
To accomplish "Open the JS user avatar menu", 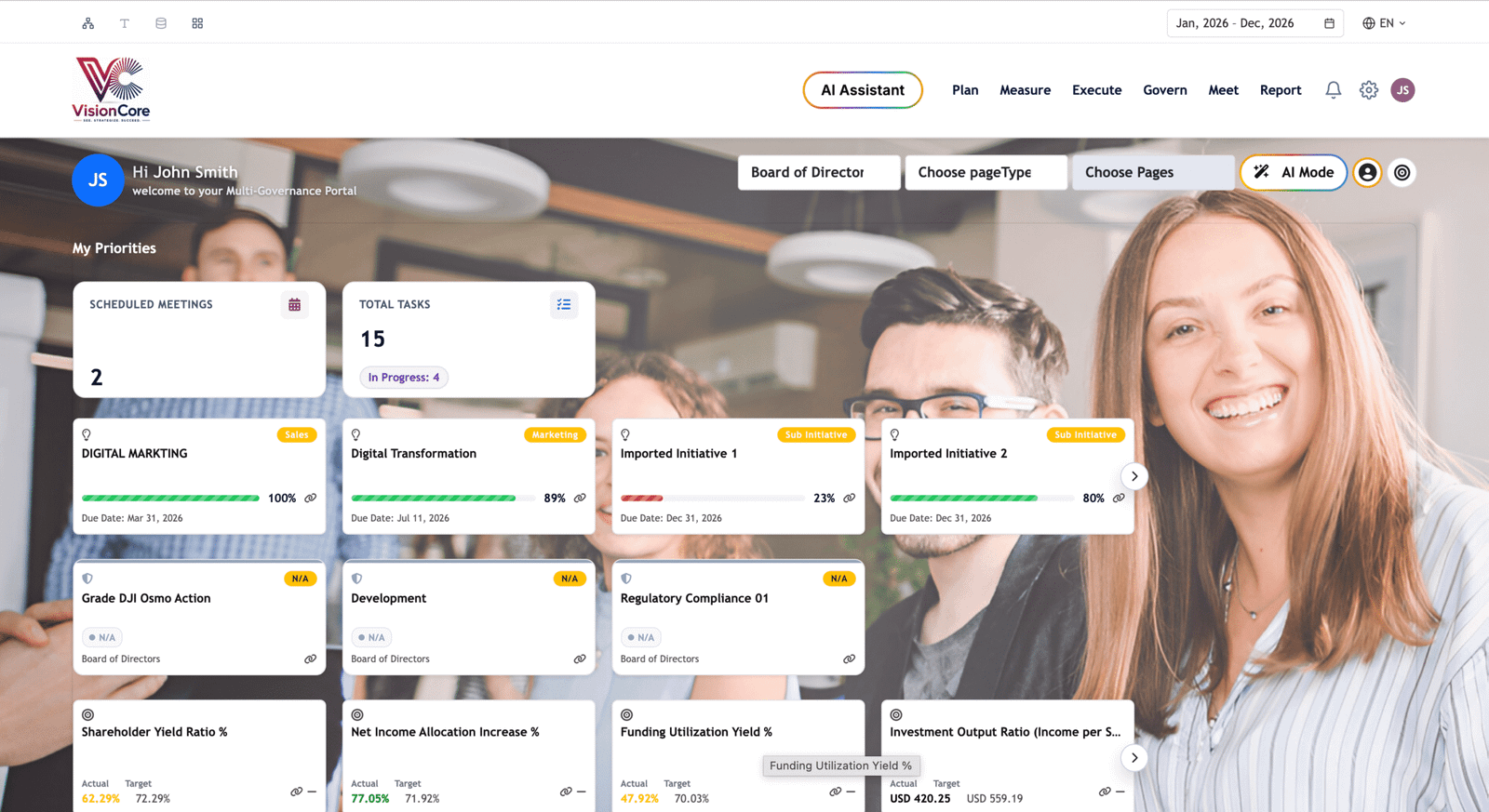I will pos(1402,90).
